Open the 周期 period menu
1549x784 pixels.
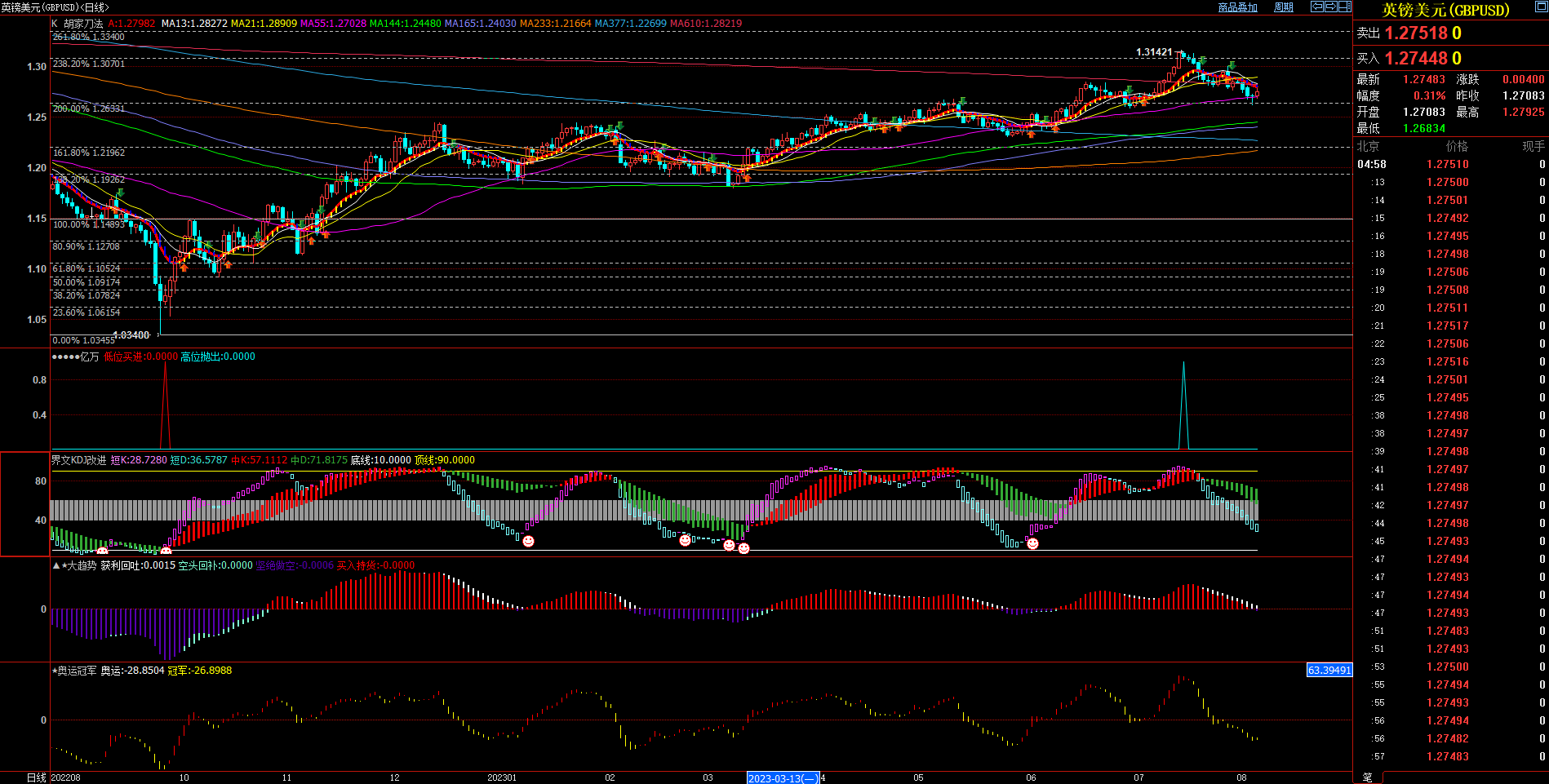pos(1284,7)
